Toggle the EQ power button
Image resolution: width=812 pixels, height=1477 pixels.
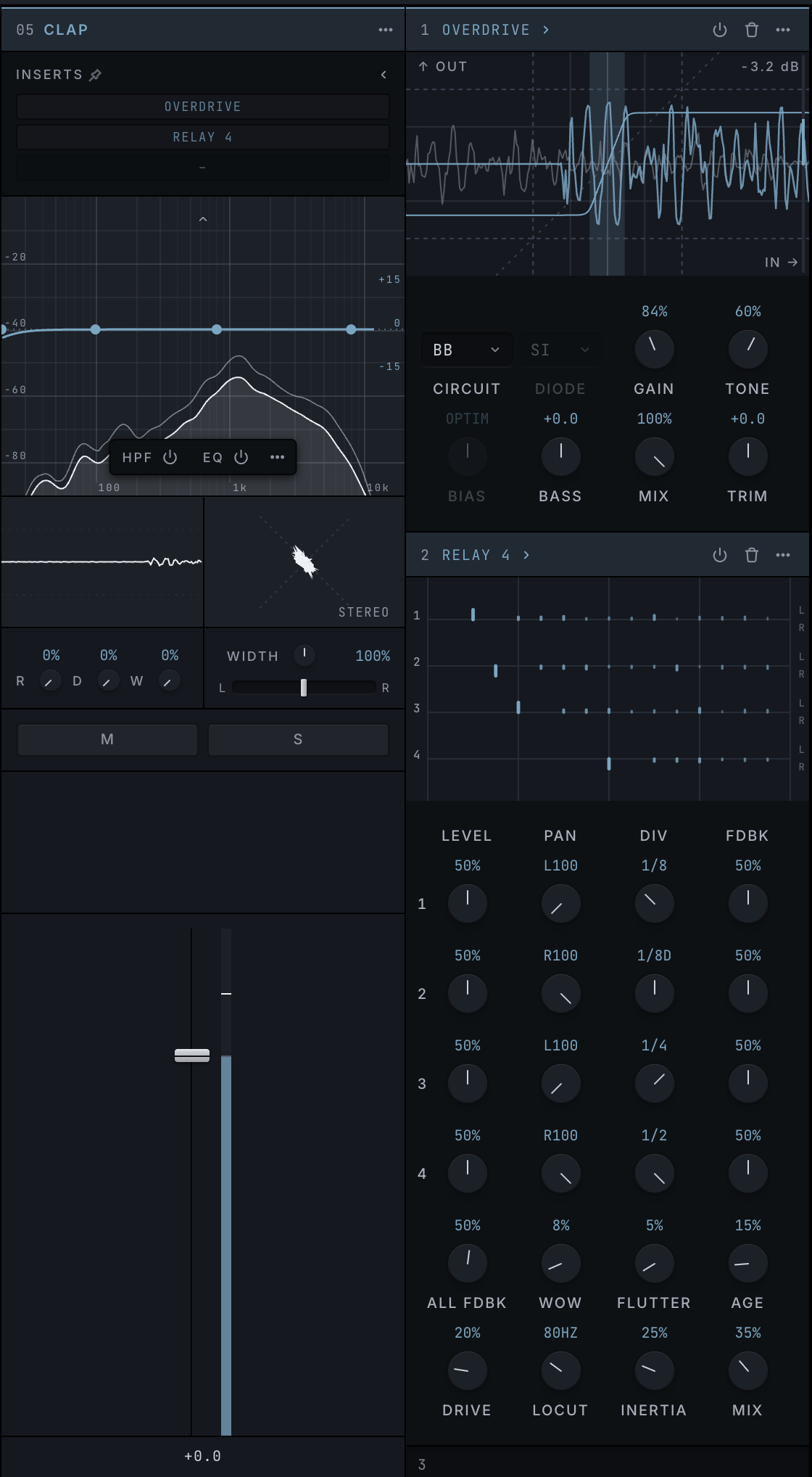(241, 457)
